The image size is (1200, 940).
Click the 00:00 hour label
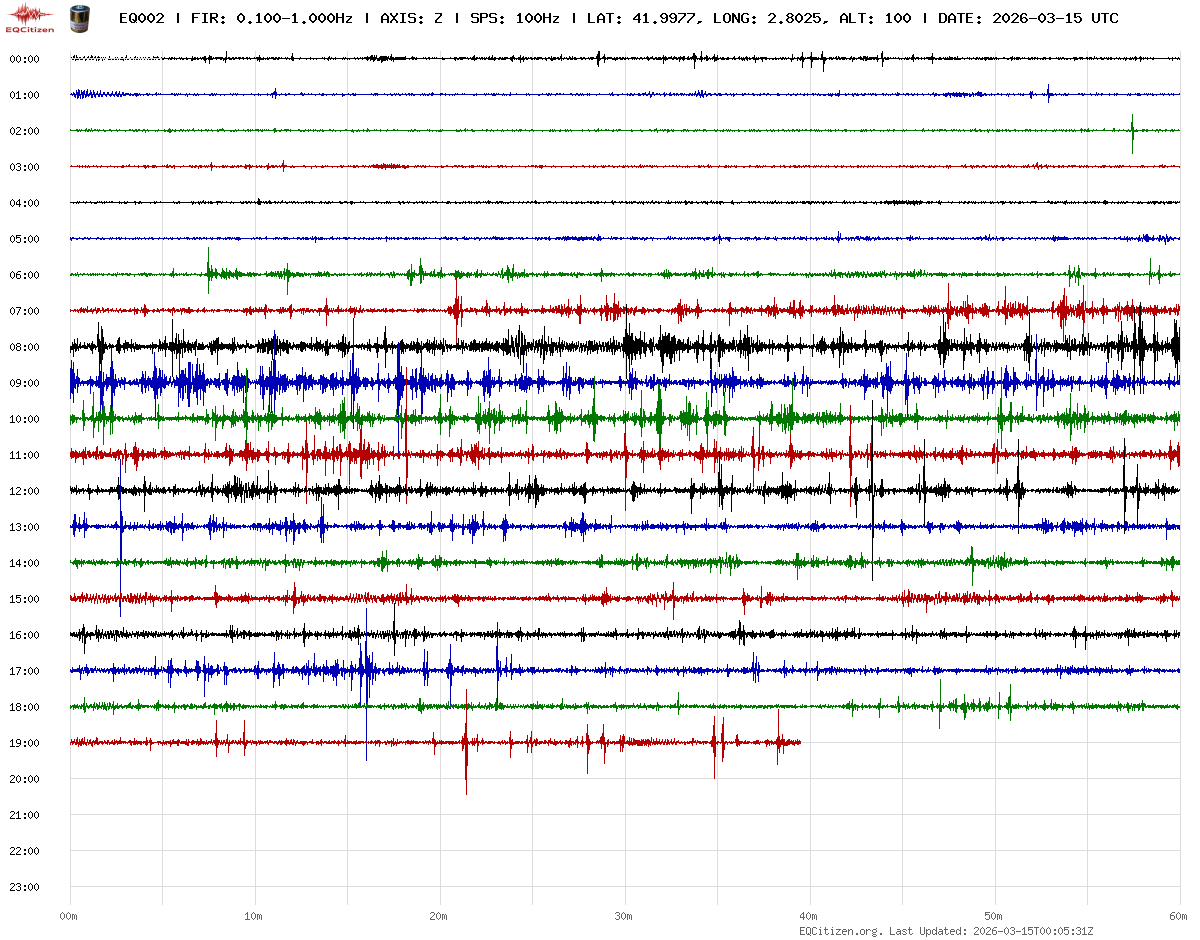pos(24,59)
